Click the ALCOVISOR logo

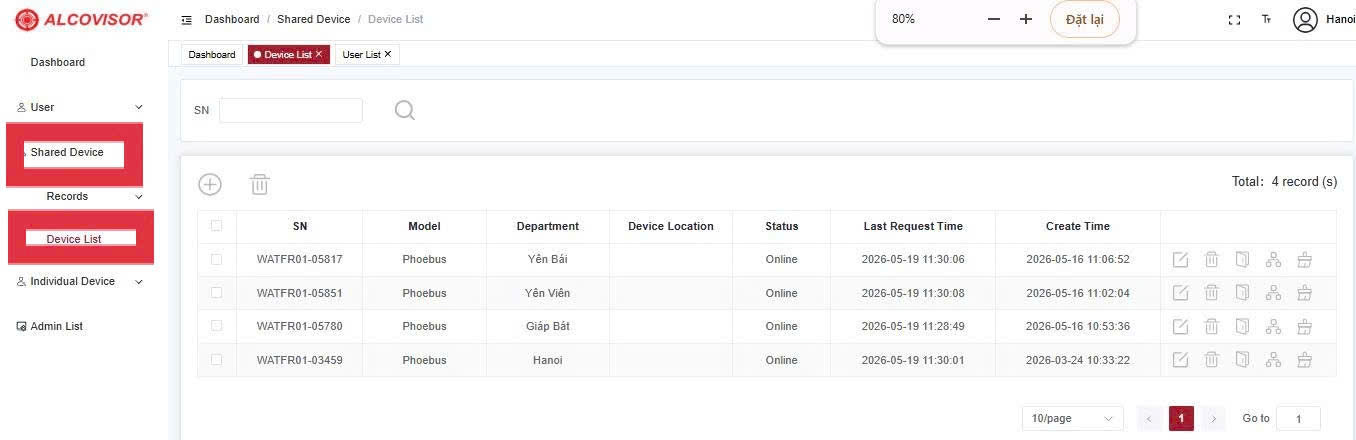[x=82, y=20]
